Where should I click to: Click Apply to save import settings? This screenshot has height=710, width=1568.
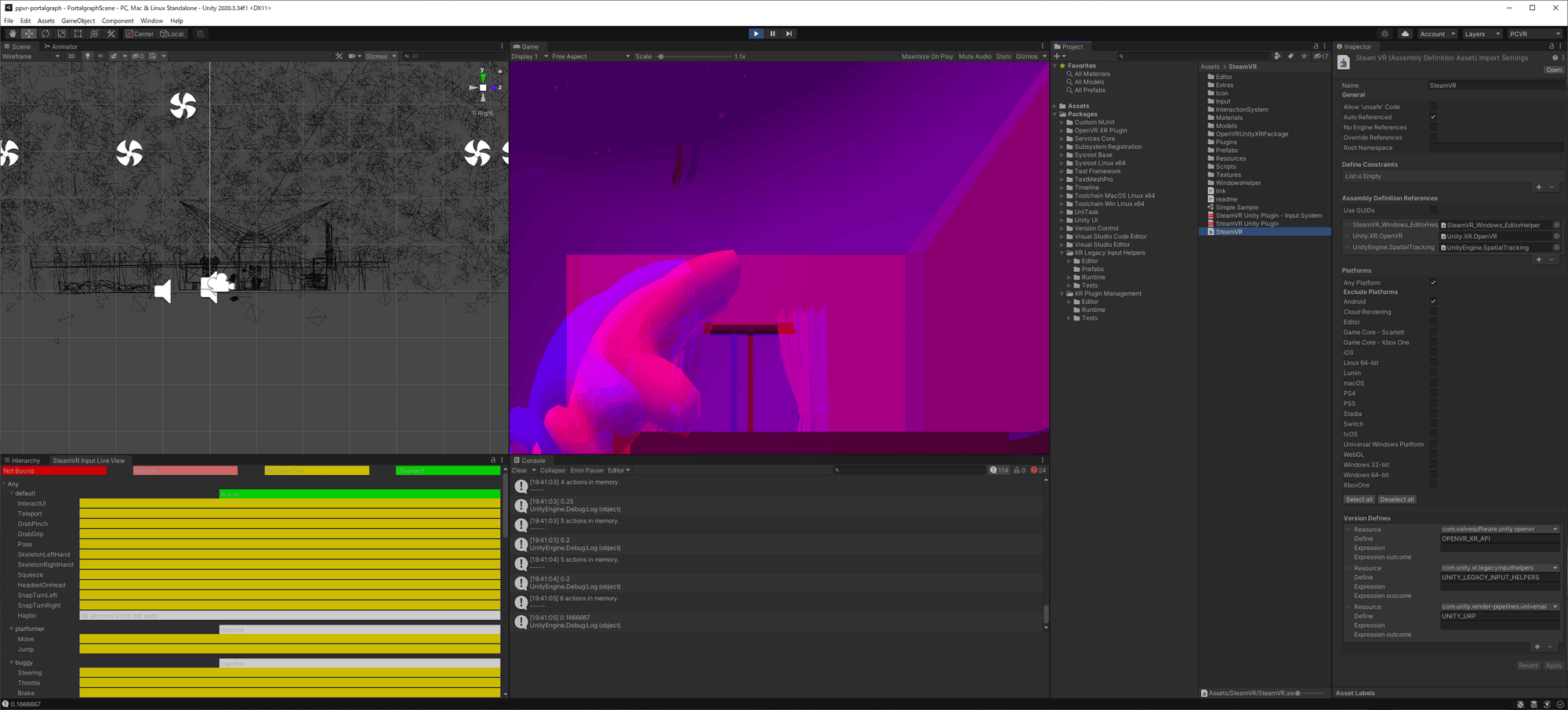(1554, 665)
